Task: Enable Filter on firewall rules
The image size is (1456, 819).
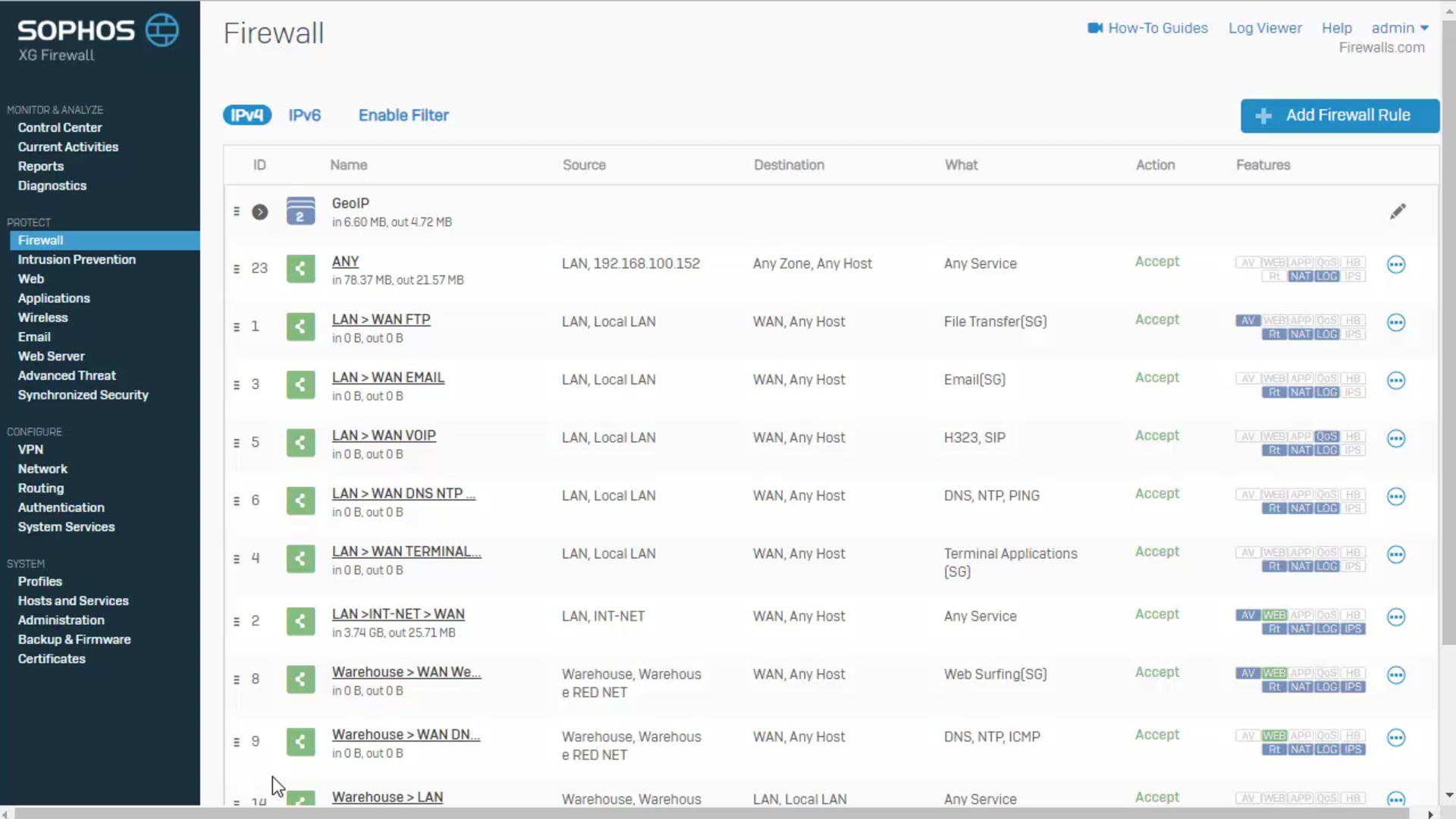Action: [x=403, y=115]
